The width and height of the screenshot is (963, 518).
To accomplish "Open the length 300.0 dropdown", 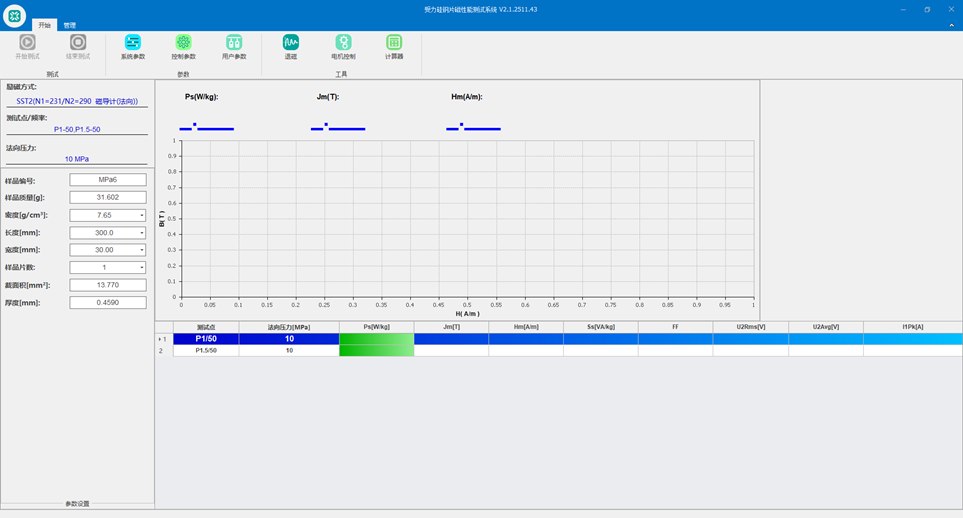I will [x=142, y=233].
